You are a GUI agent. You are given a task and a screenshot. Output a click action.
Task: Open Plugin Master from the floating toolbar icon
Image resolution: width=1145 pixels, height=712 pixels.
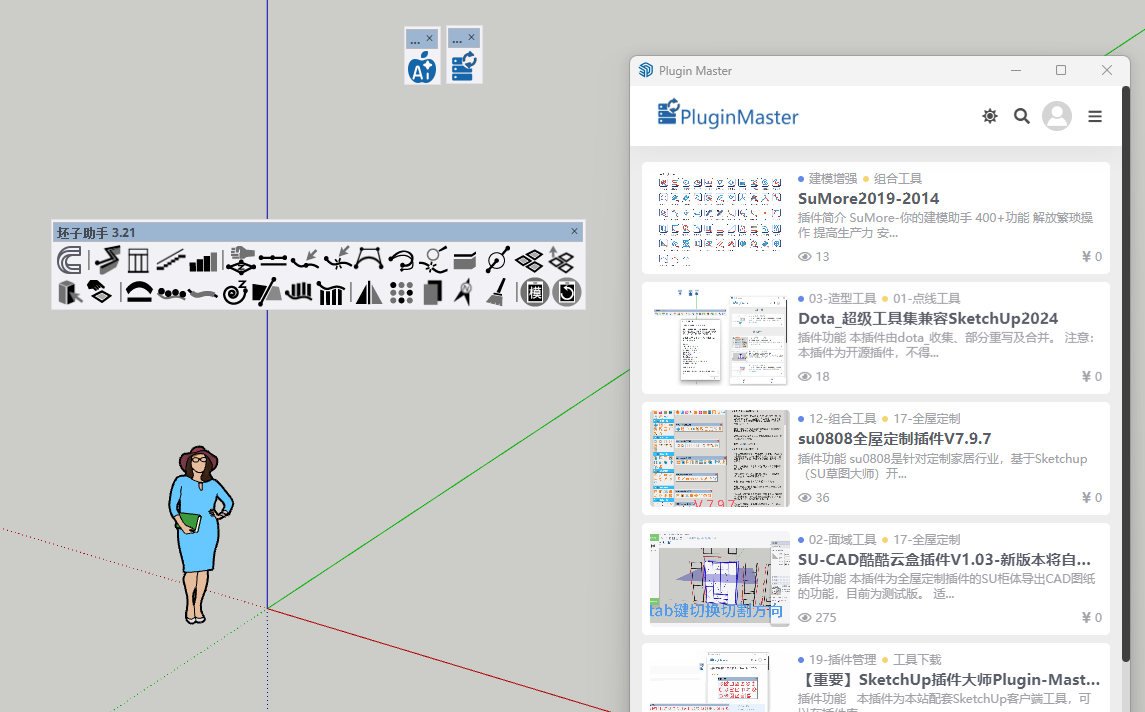coord(464,68)
